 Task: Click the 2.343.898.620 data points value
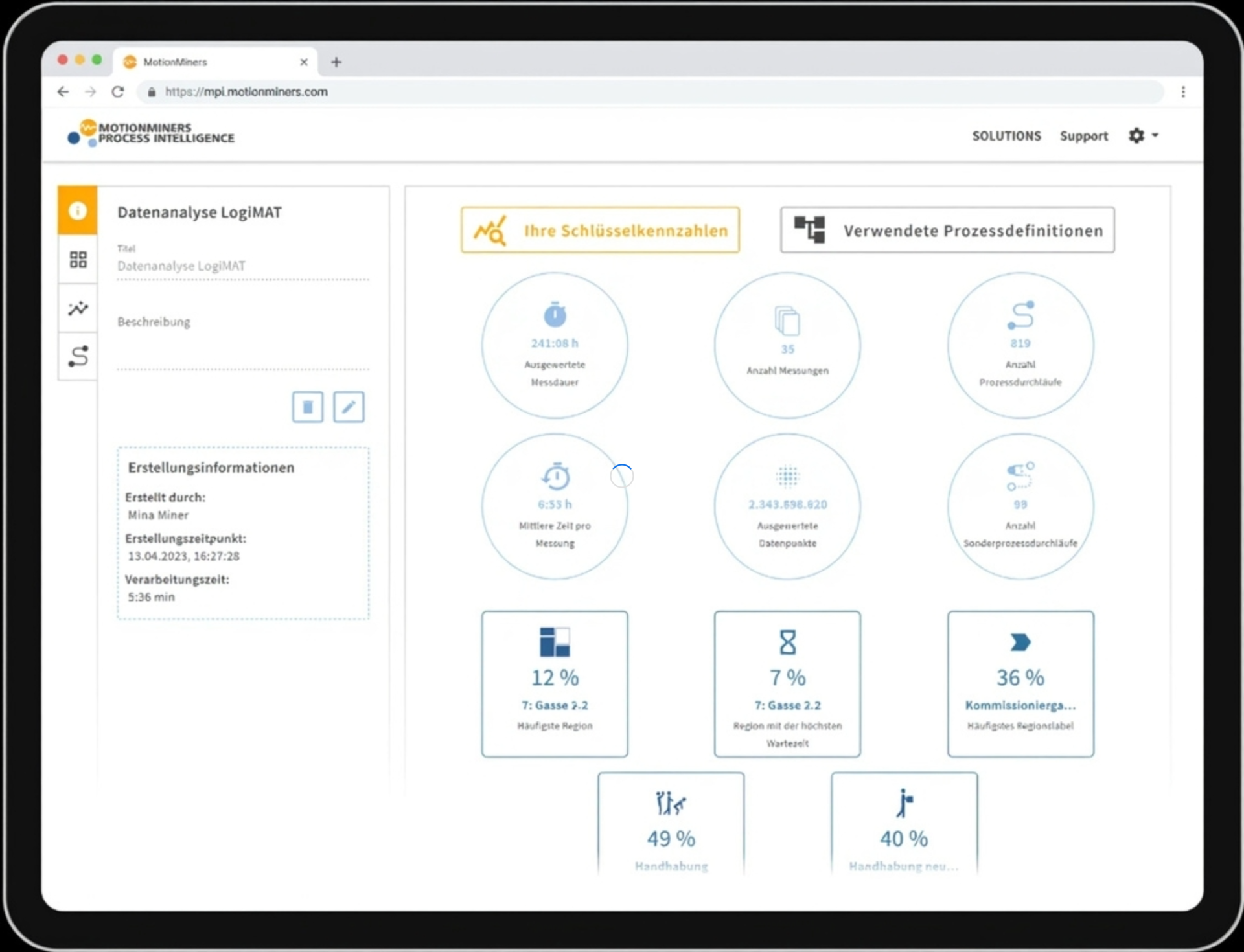pyautogui.click(x=787, y=504)
